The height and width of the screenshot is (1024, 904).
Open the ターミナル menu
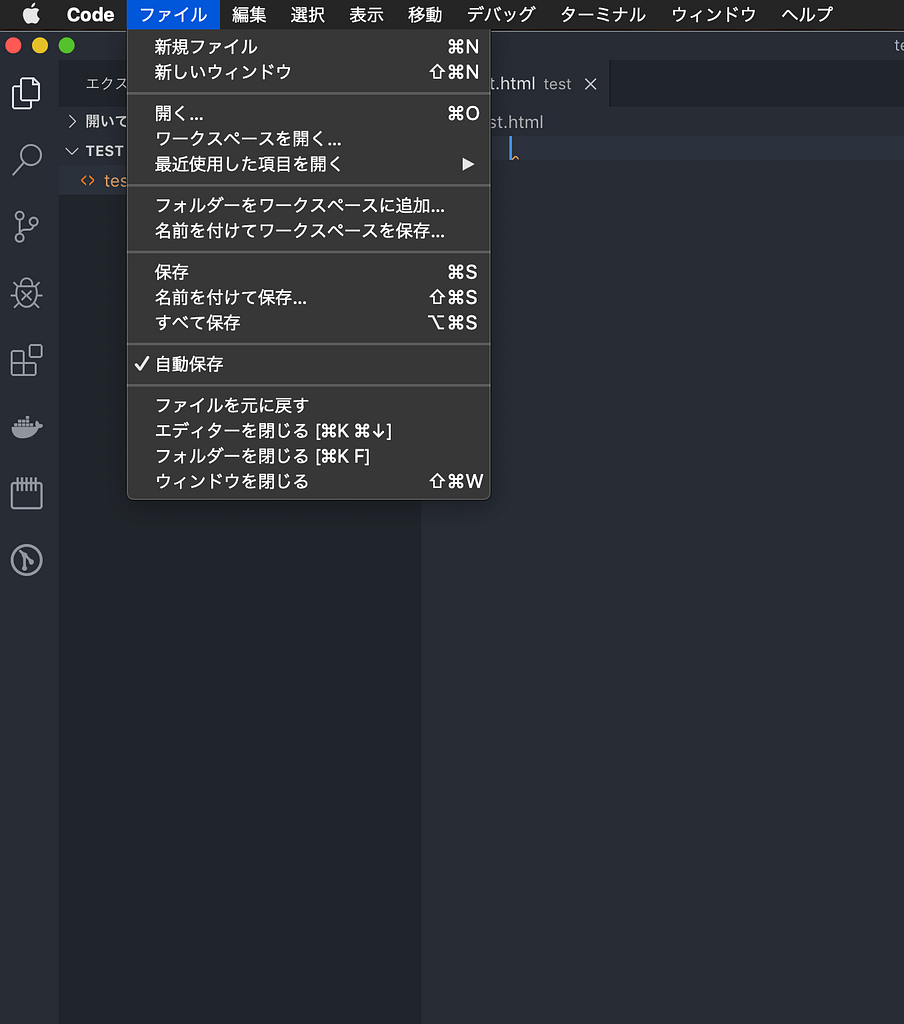click(603, 14)
